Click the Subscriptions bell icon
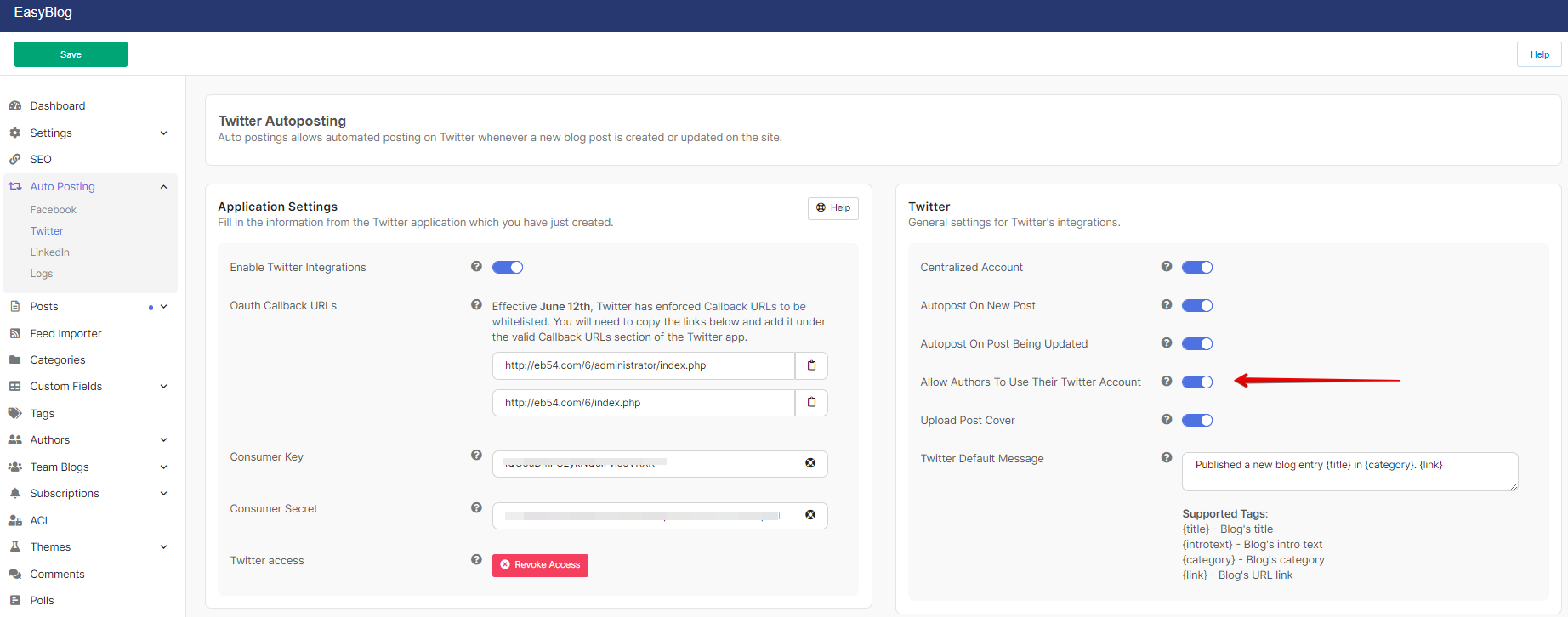Viewport: 1568px width, 617px height. (x=14, y=494)
